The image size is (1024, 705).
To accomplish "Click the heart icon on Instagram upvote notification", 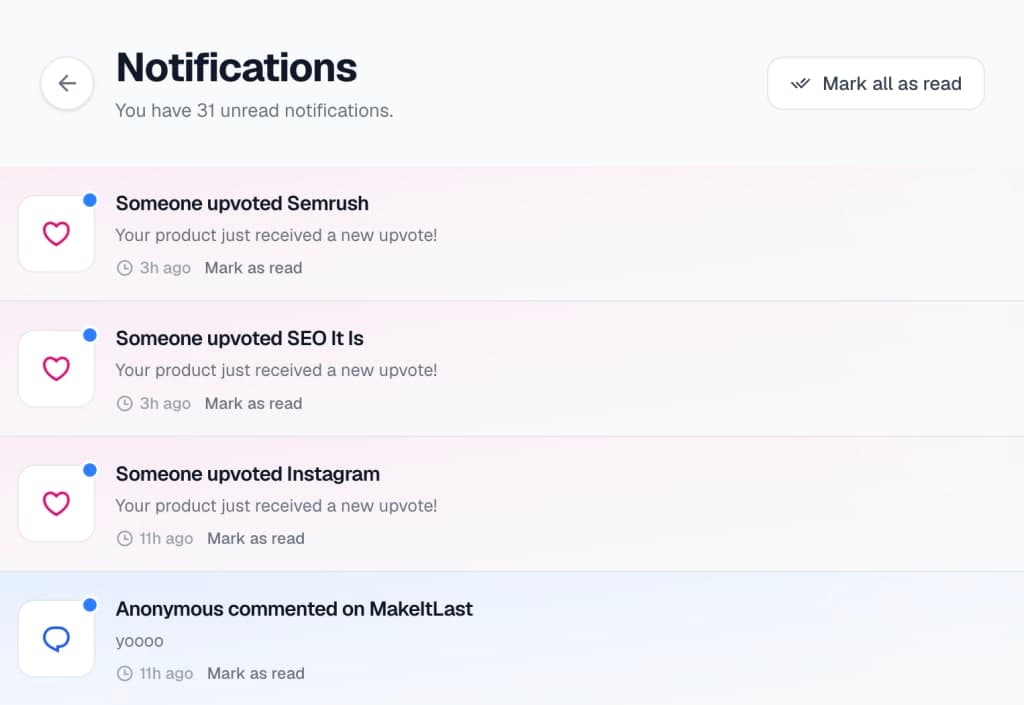I will 56,503.
